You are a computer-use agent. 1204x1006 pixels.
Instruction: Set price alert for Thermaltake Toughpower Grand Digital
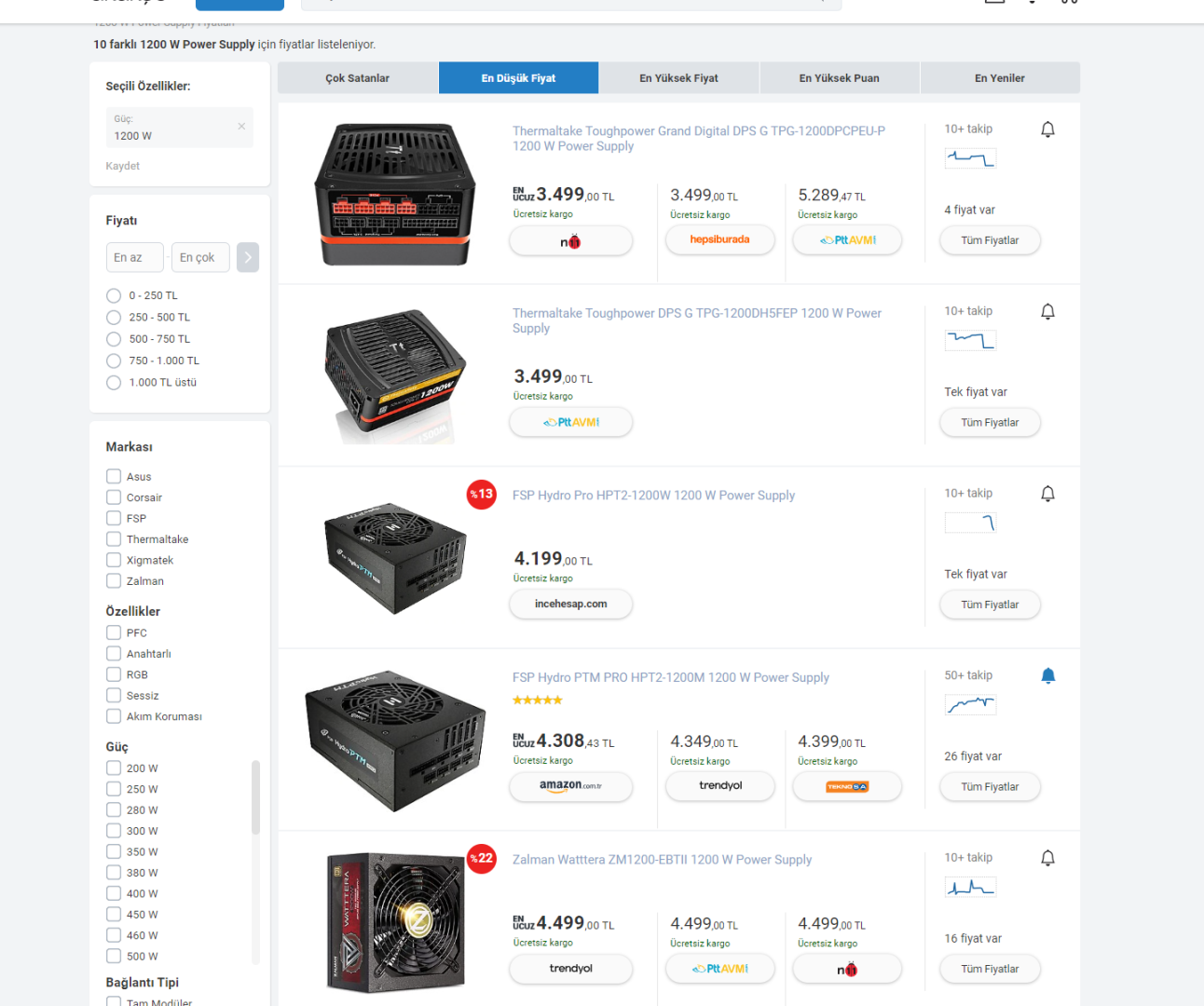(x=1047, y=129)
